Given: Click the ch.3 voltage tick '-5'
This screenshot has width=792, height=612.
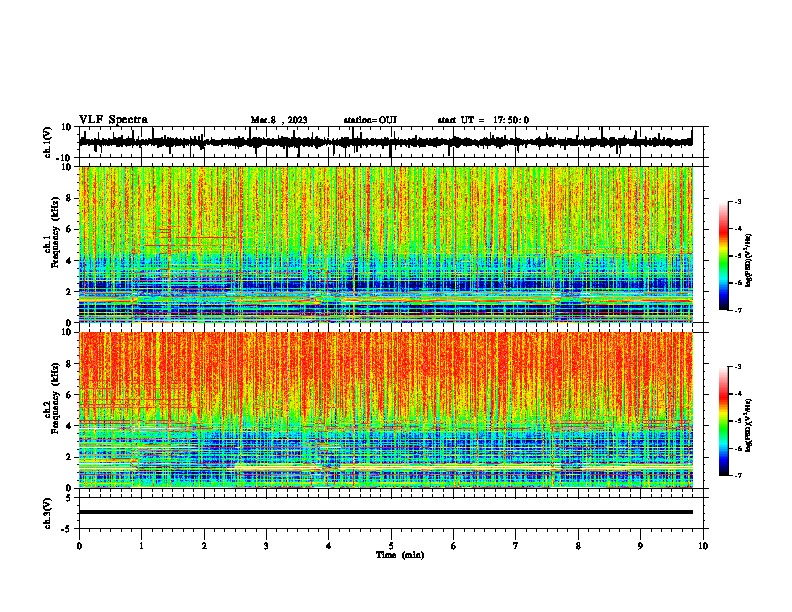Looking at the screenshot, I should pos(67,529).
